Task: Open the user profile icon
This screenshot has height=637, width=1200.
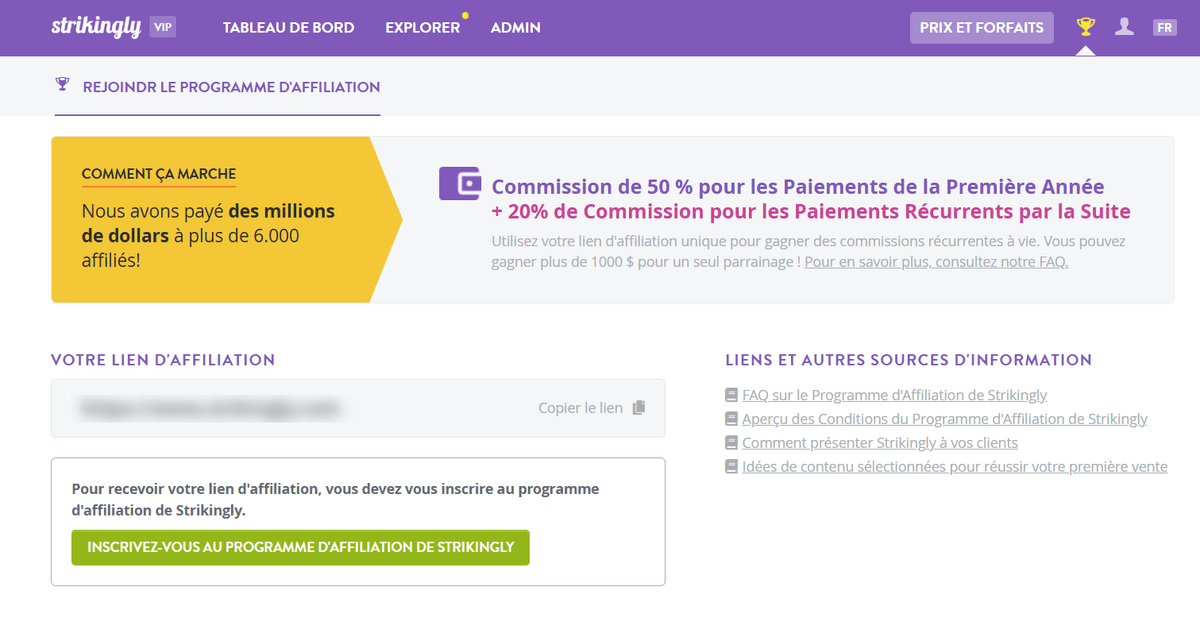Action: coord(1124,27)
